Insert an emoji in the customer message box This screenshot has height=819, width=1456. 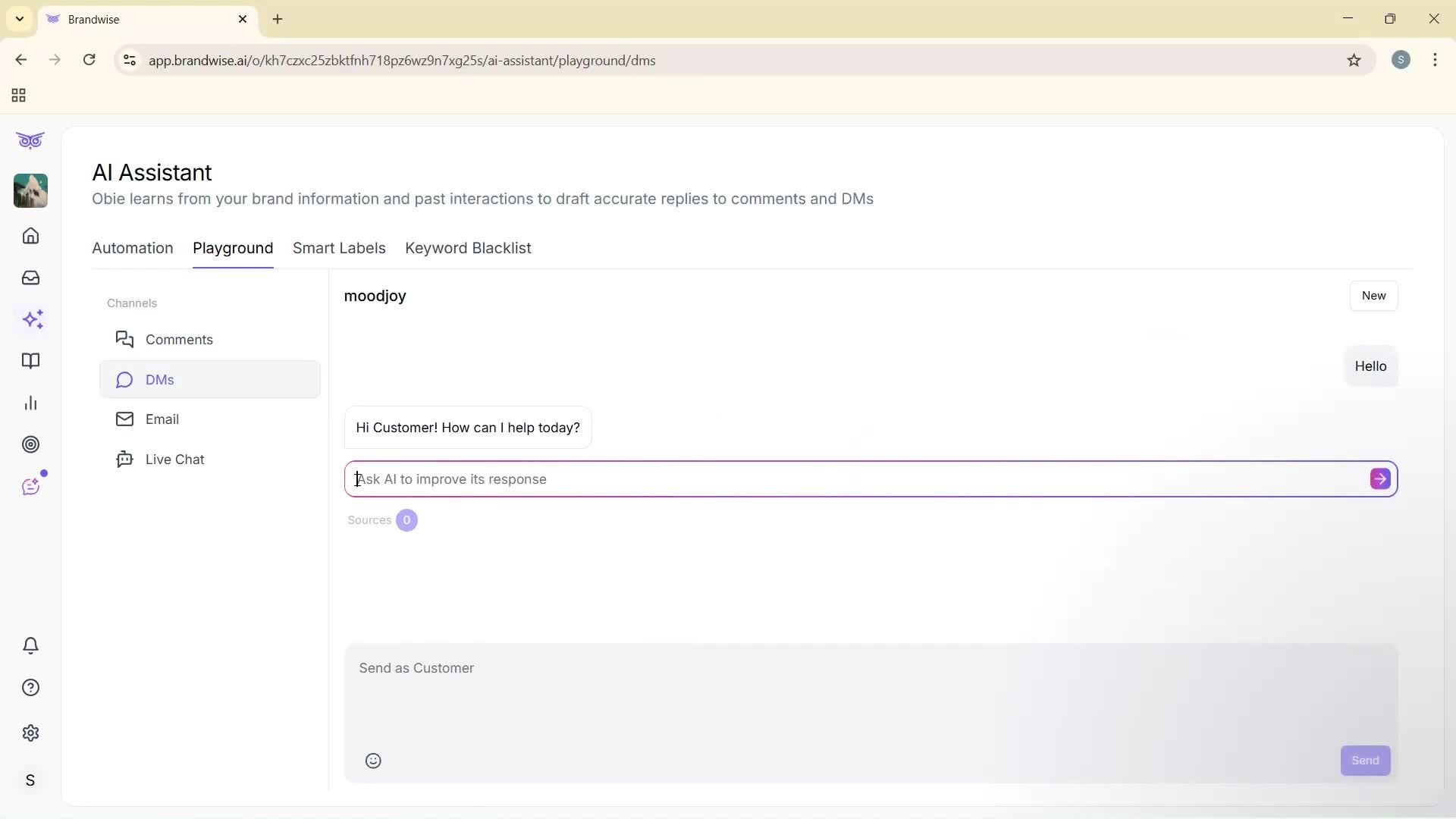pyautogui.click(x=372, y=761)
